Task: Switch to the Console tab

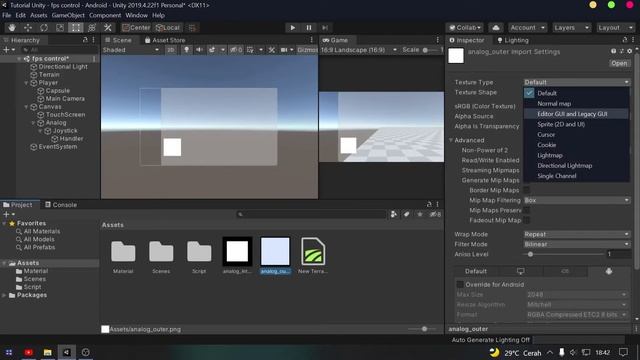Action: click(x=61, y=204)
